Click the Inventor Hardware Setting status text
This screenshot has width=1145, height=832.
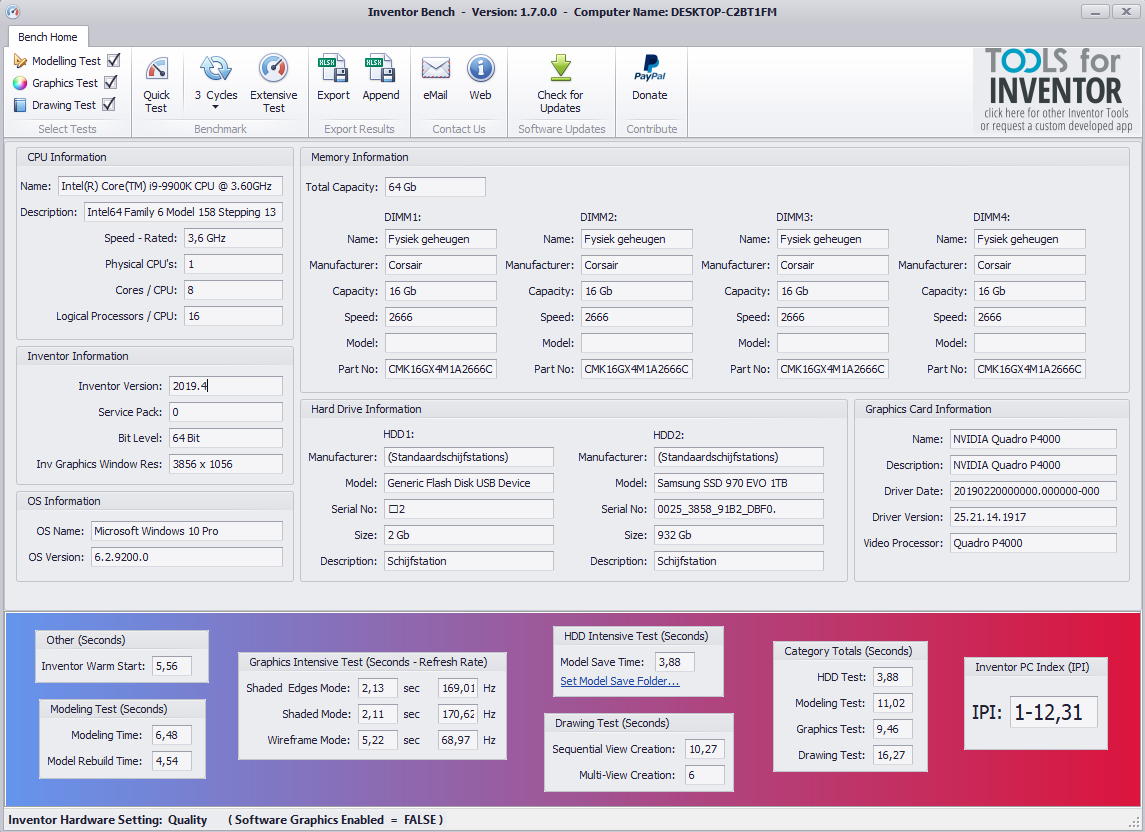pyautogui.click(x=107, y=820)
